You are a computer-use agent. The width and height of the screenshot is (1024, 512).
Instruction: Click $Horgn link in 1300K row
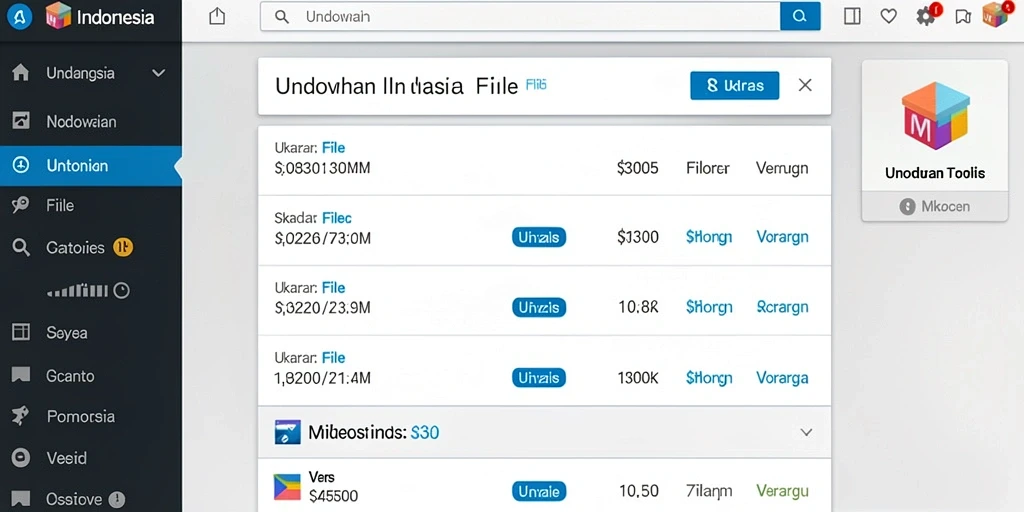709,377
